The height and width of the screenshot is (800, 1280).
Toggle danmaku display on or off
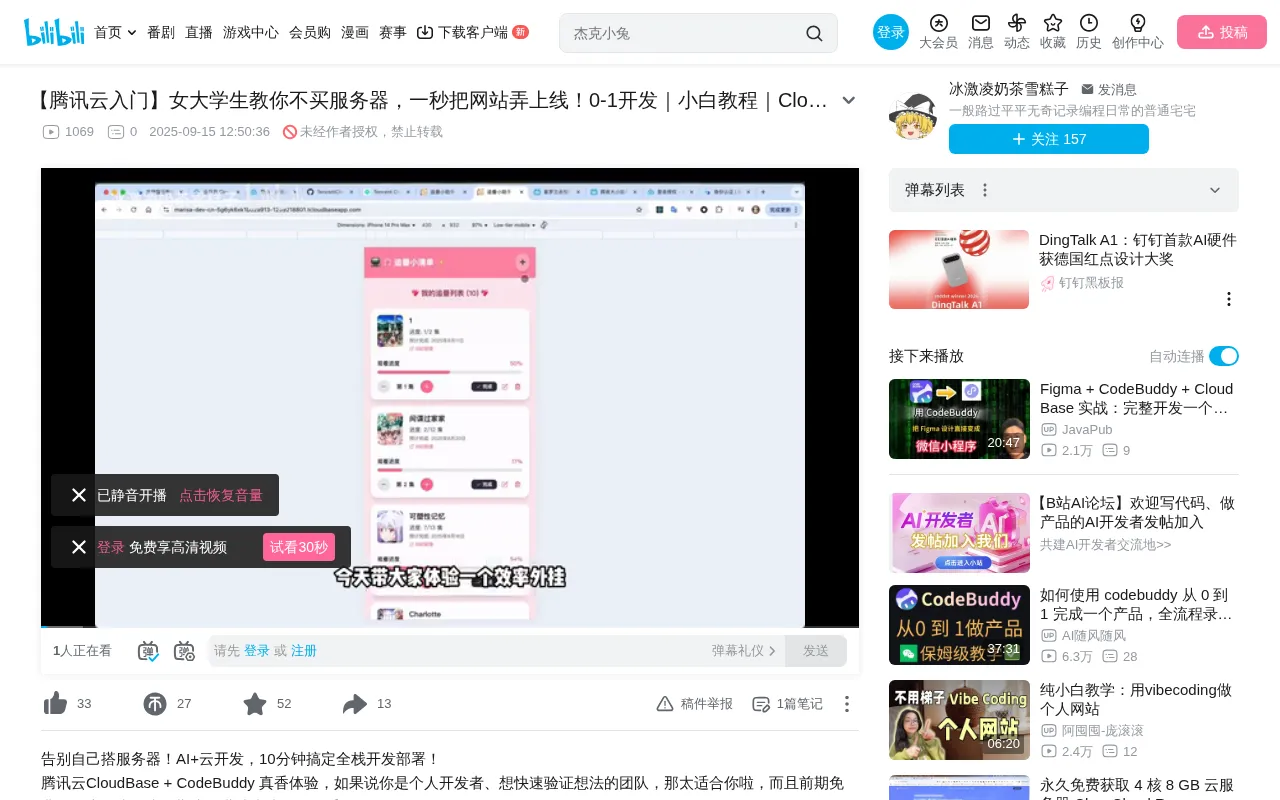[148, 651]
